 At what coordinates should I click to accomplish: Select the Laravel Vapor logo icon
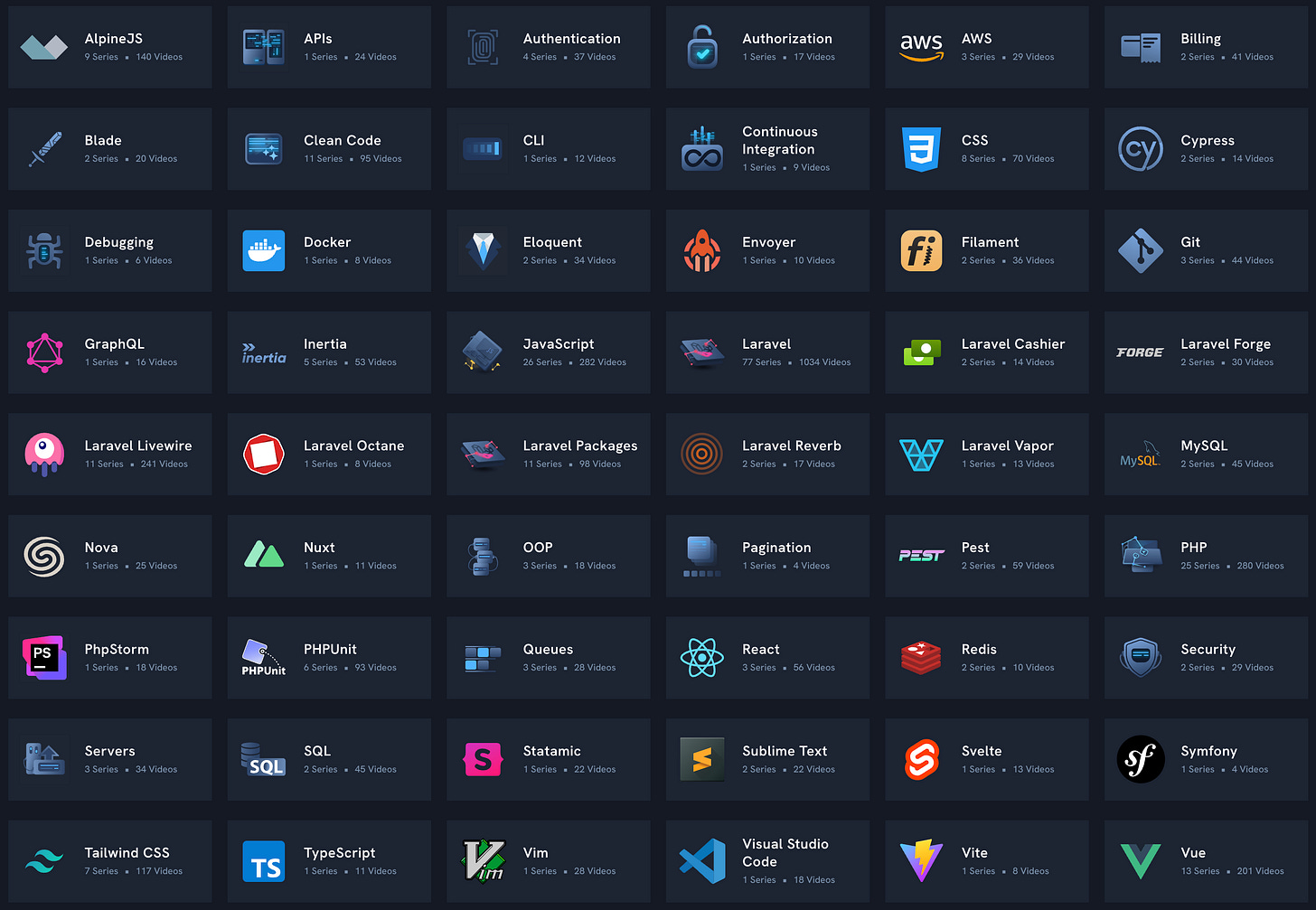[x=921, y=455]
